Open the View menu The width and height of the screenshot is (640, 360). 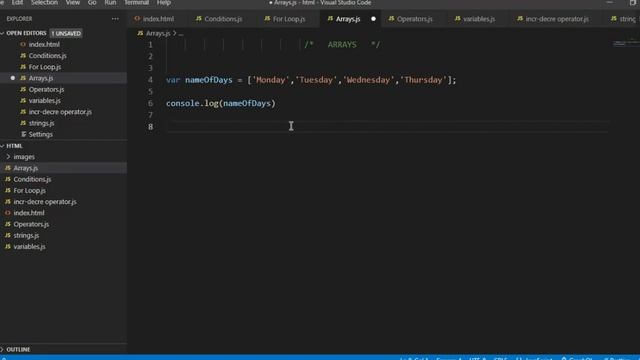[x=73, y=2]
